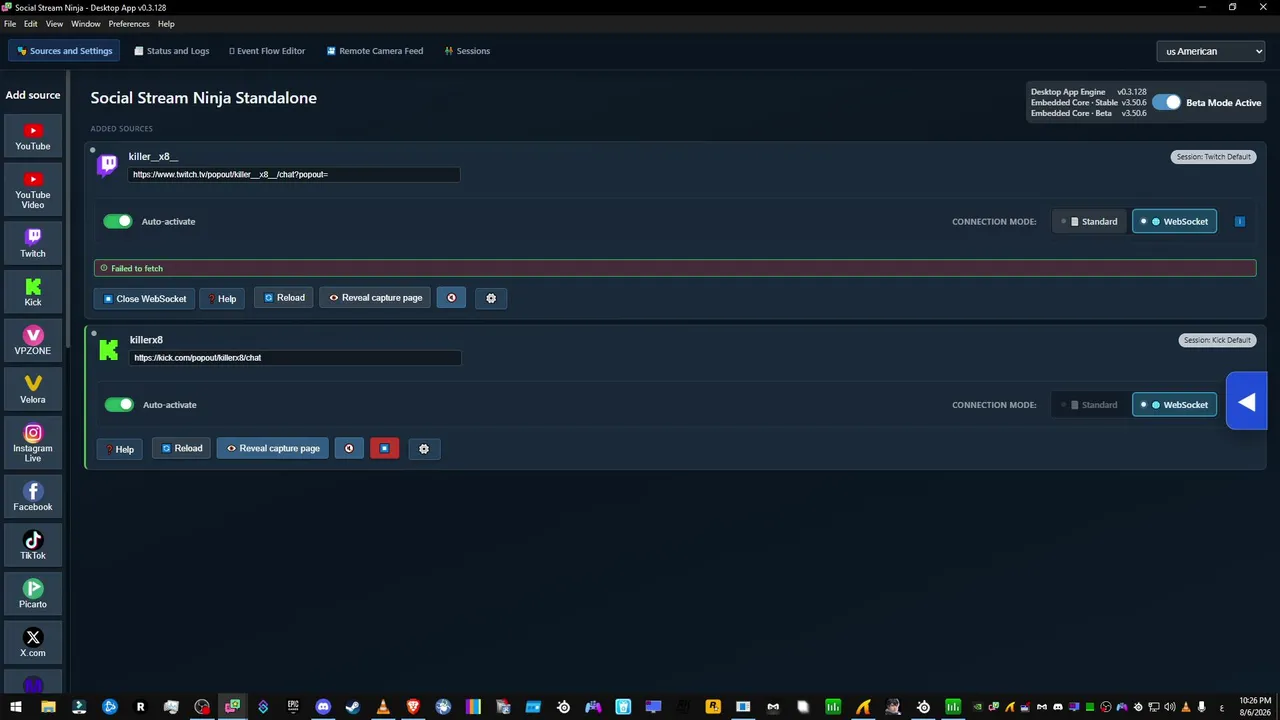1280x720 pixels.
Task: Reveal capture page for Twitch source
Action: pyautogui.click(x=375, y=298)
